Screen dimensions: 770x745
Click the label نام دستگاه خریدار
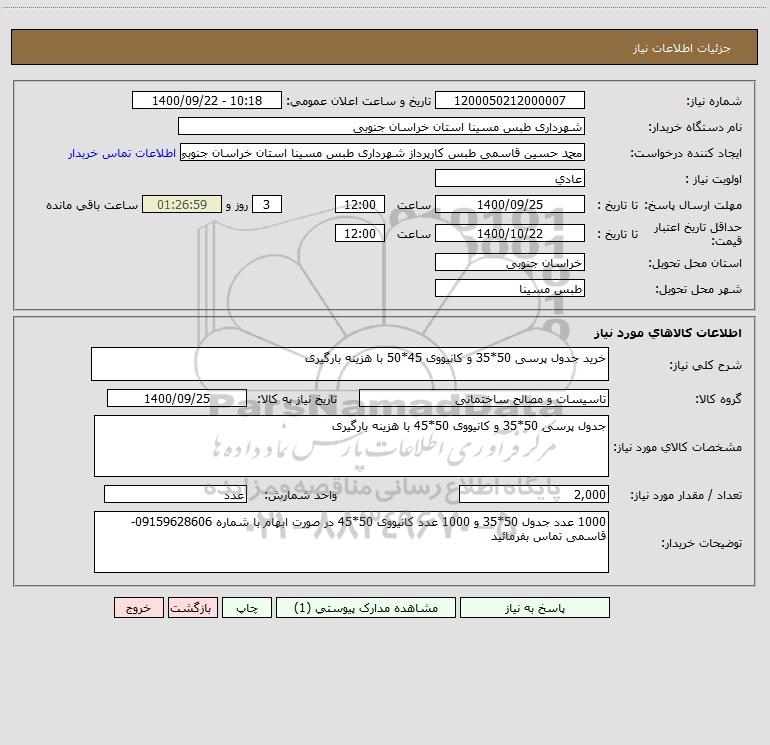point(695,128)
